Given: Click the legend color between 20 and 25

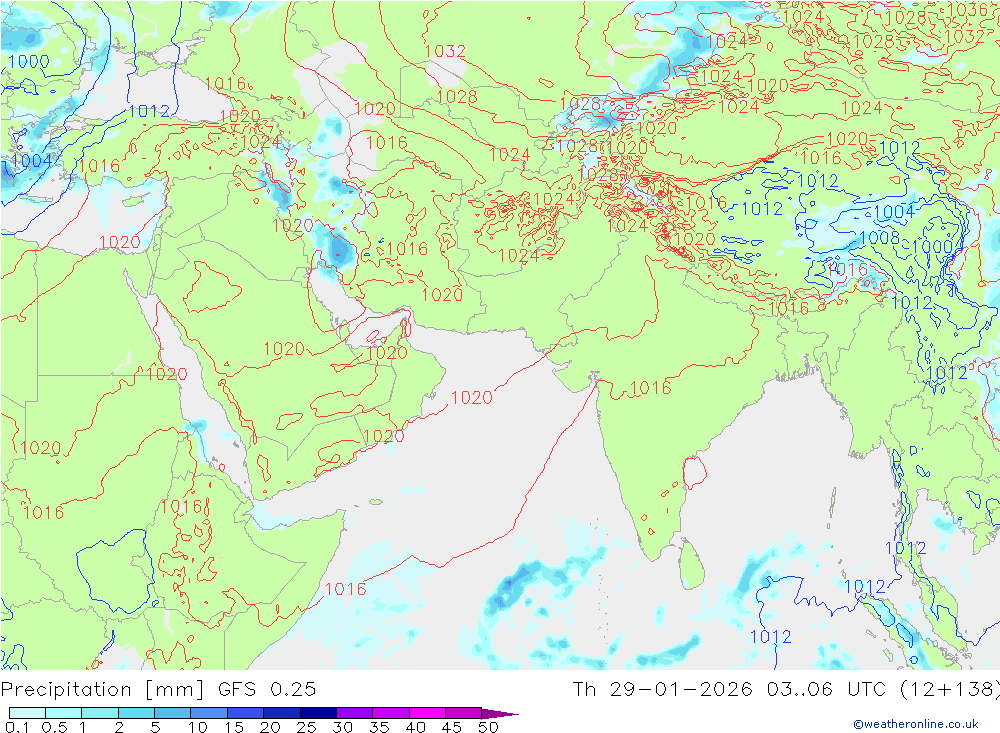Looking at the screenshot, I should point(282,713).
